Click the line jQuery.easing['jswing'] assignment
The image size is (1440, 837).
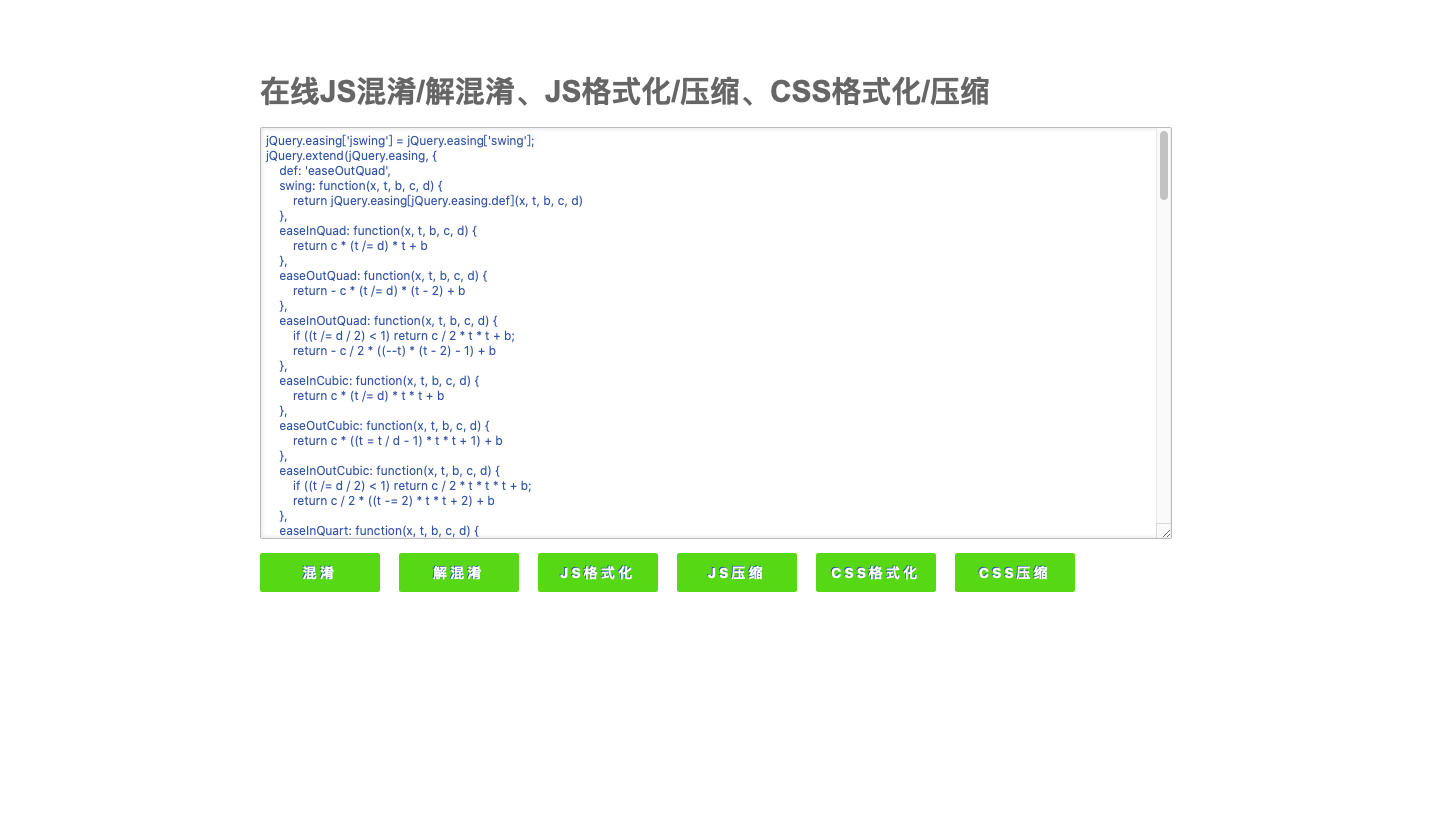400,141
